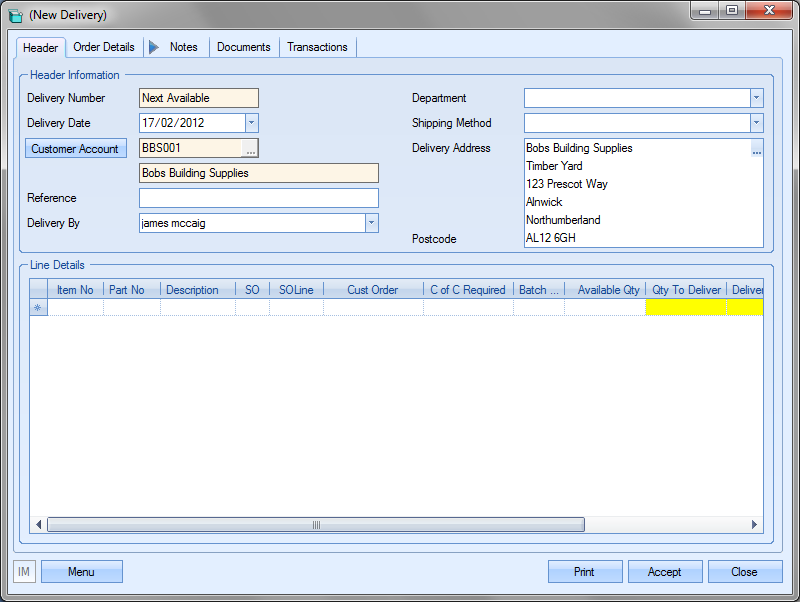
Task: Click the Customer Account browse ellipsis button
Action: pyautogui.click(x=251, y=148)
